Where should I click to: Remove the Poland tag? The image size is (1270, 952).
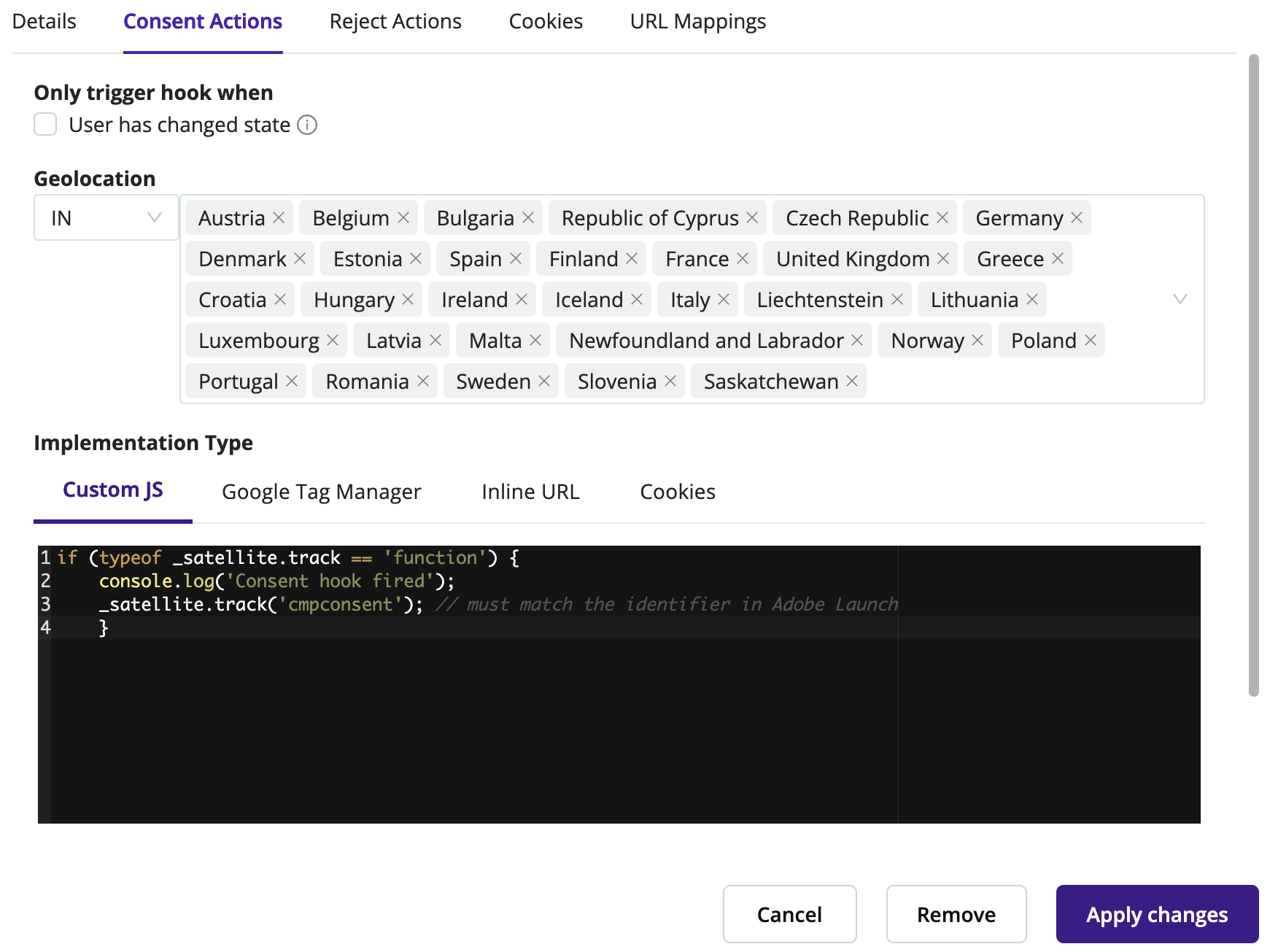(x=1091, y=340)
